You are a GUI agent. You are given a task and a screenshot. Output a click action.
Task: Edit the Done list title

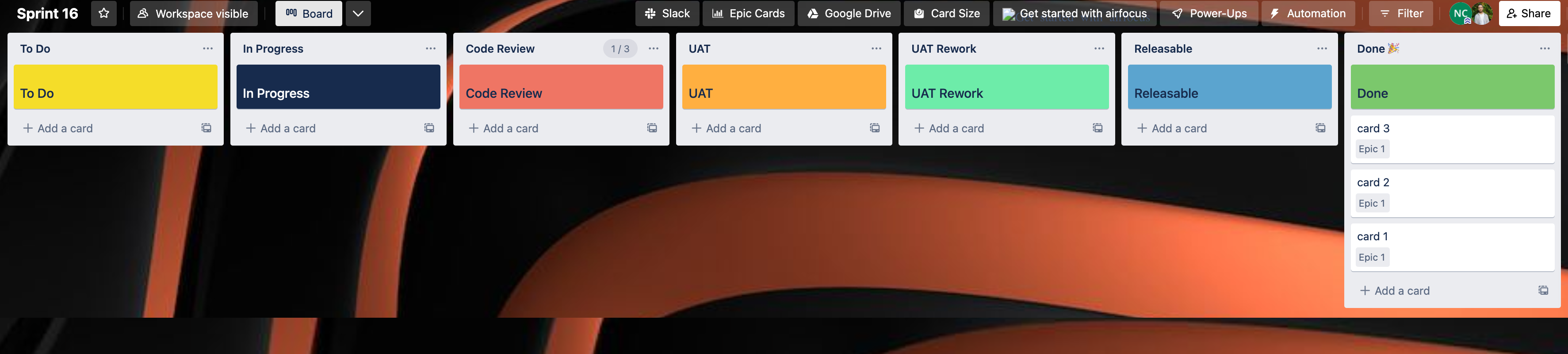click(x=1378, y=49)
